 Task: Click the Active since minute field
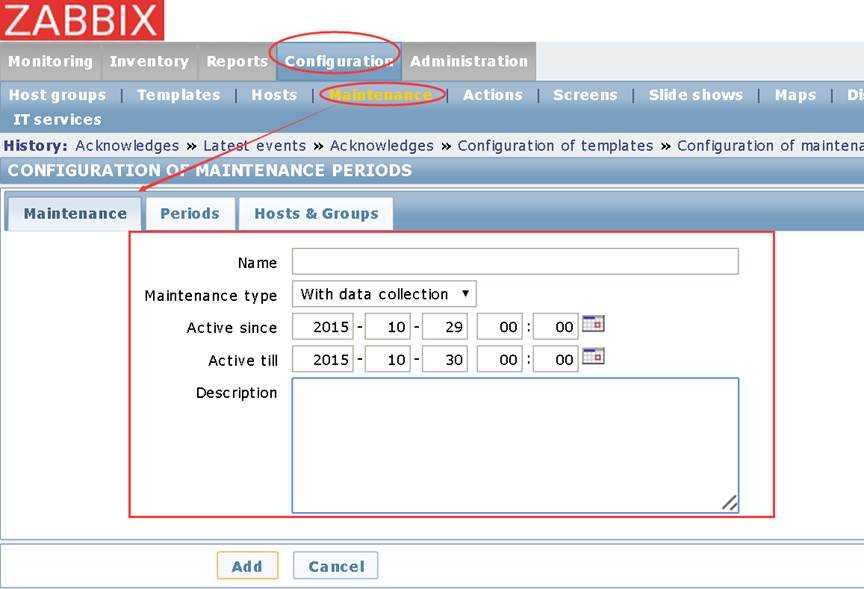point(555,327)
